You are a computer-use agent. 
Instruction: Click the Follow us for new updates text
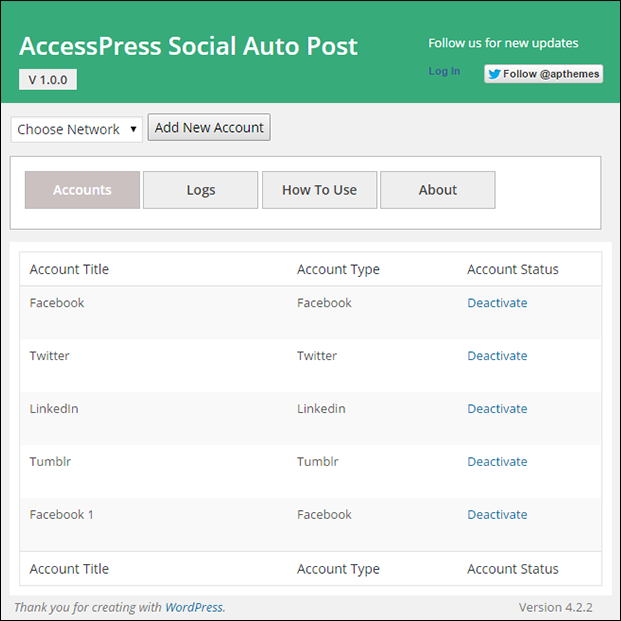tap(503, 43)
